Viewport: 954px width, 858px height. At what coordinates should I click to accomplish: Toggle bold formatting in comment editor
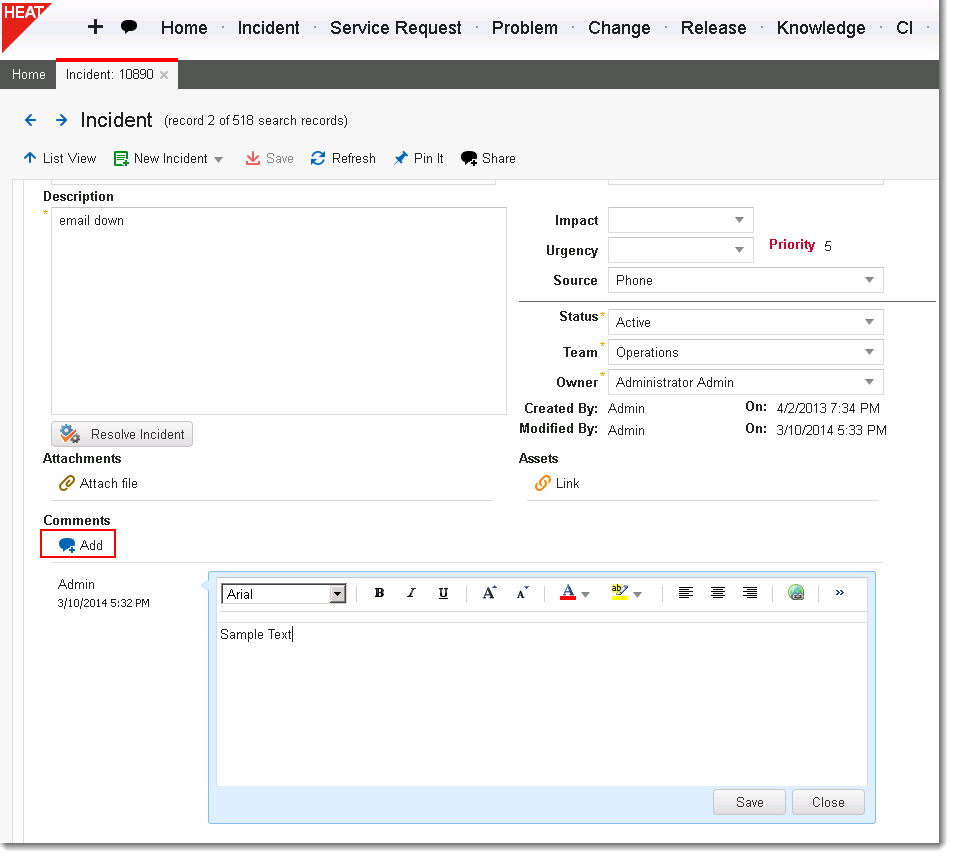pos(380,593)
